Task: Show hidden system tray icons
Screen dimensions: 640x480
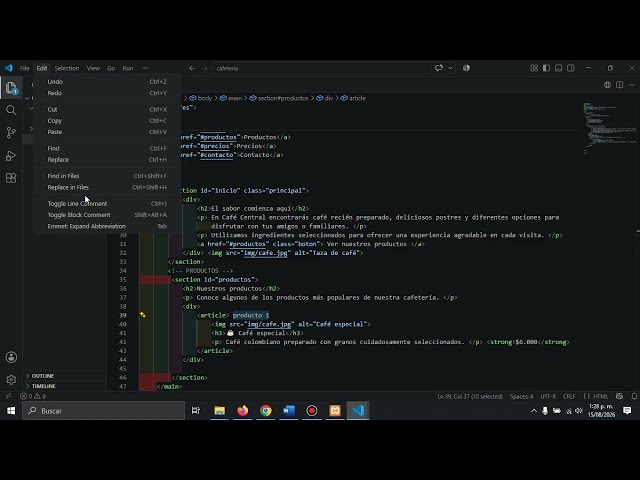Action: (x=534, y=411)
